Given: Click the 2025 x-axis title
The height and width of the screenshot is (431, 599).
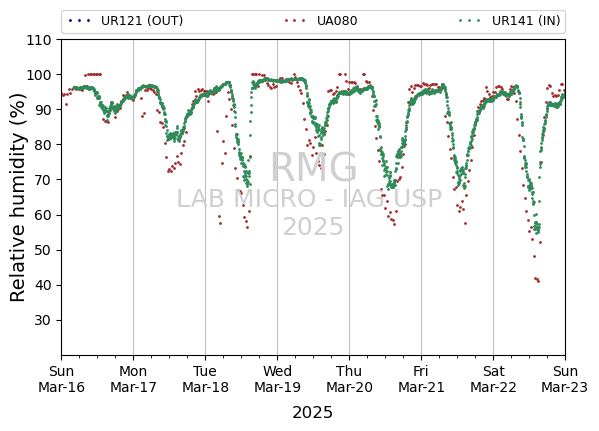Looking at the screenshot, I should tap(312, 413).
